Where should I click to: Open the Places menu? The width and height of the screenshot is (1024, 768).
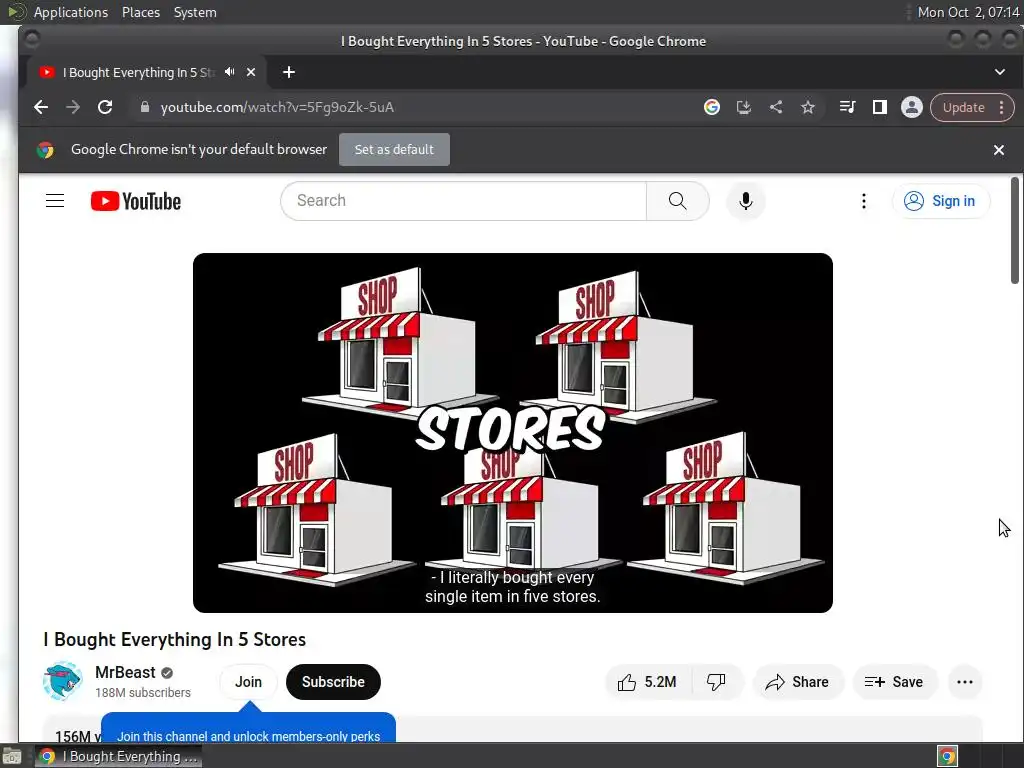140,12
